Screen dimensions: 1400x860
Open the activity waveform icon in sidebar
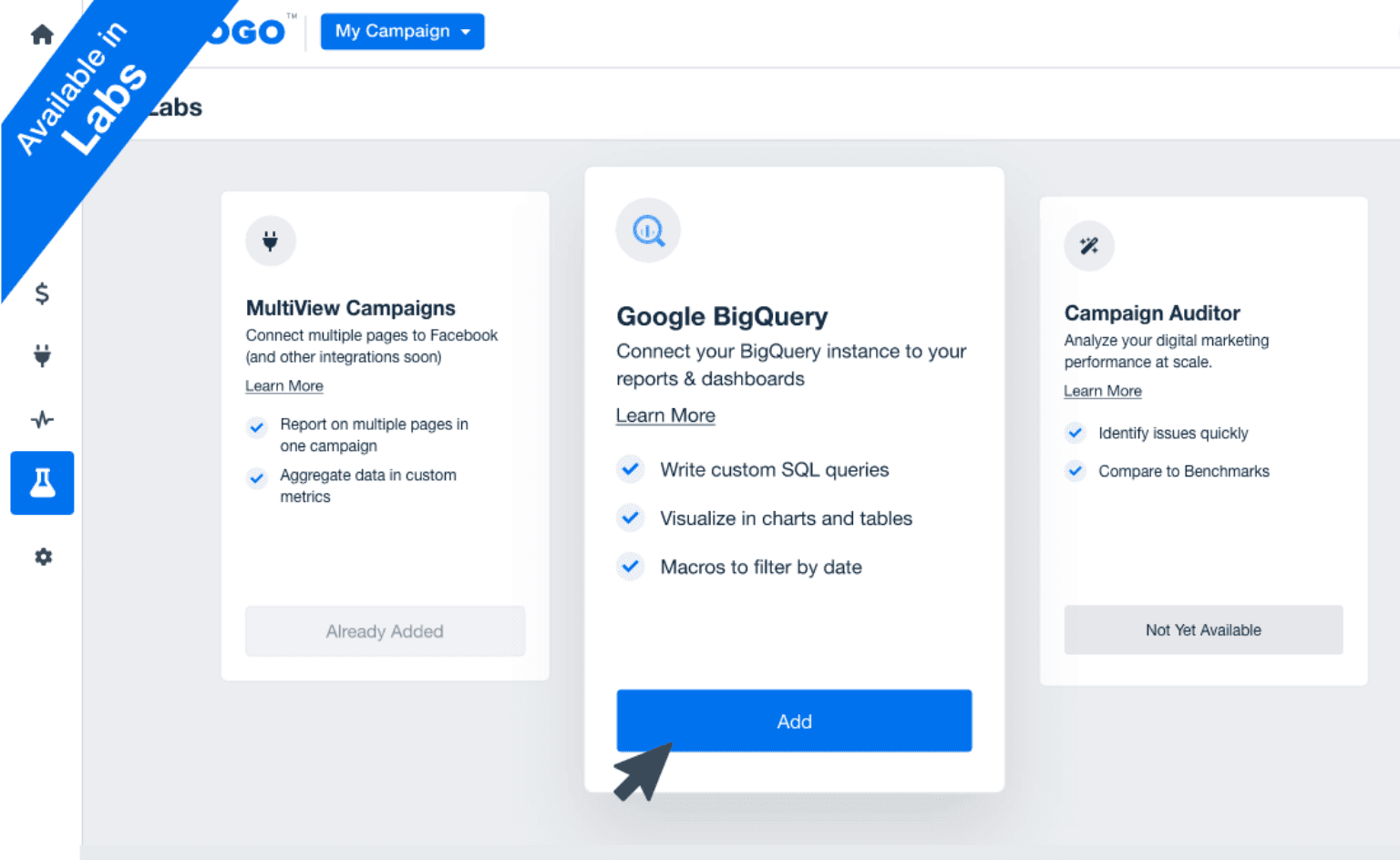point(42,419)
